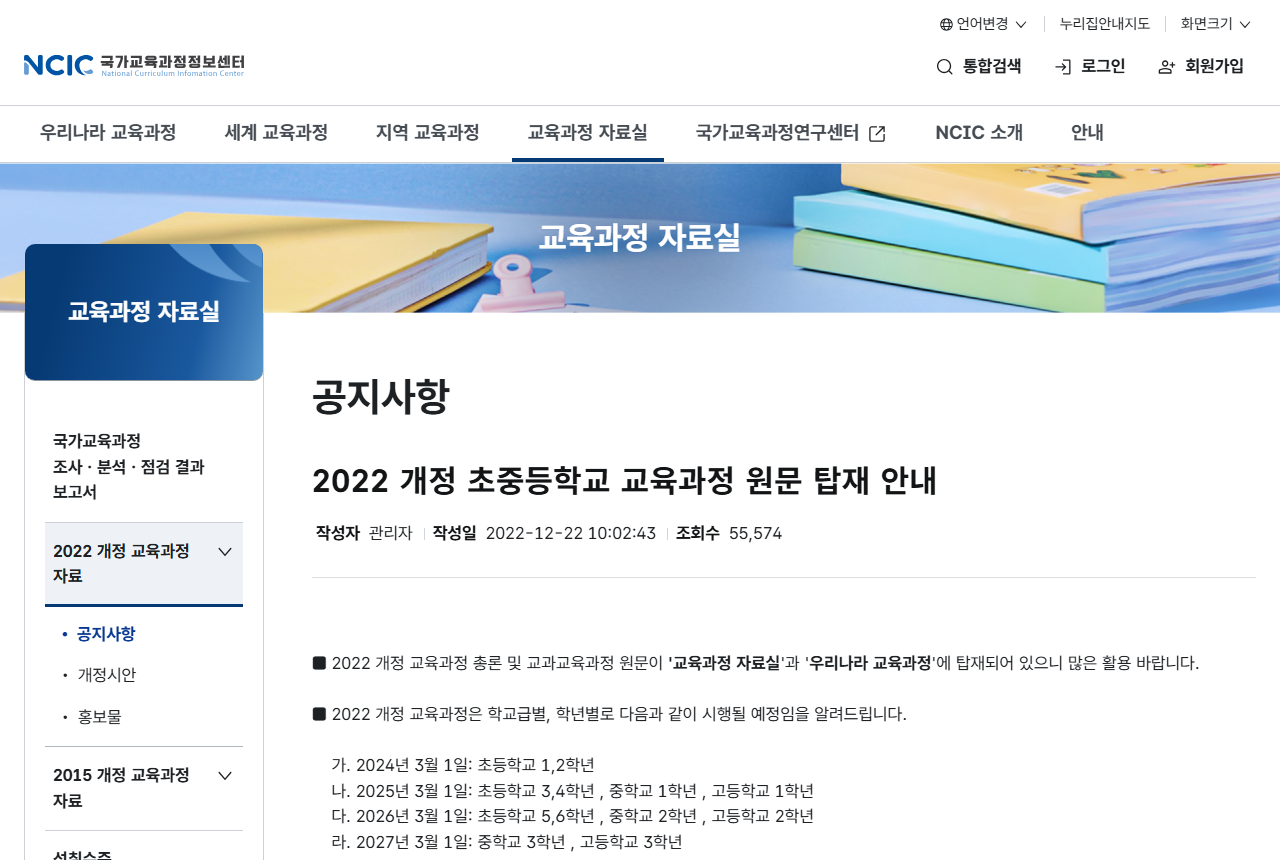Select 공지사항 in the sidebar
The height and width of the screenshot is (860, 1280).
(106, 634)
